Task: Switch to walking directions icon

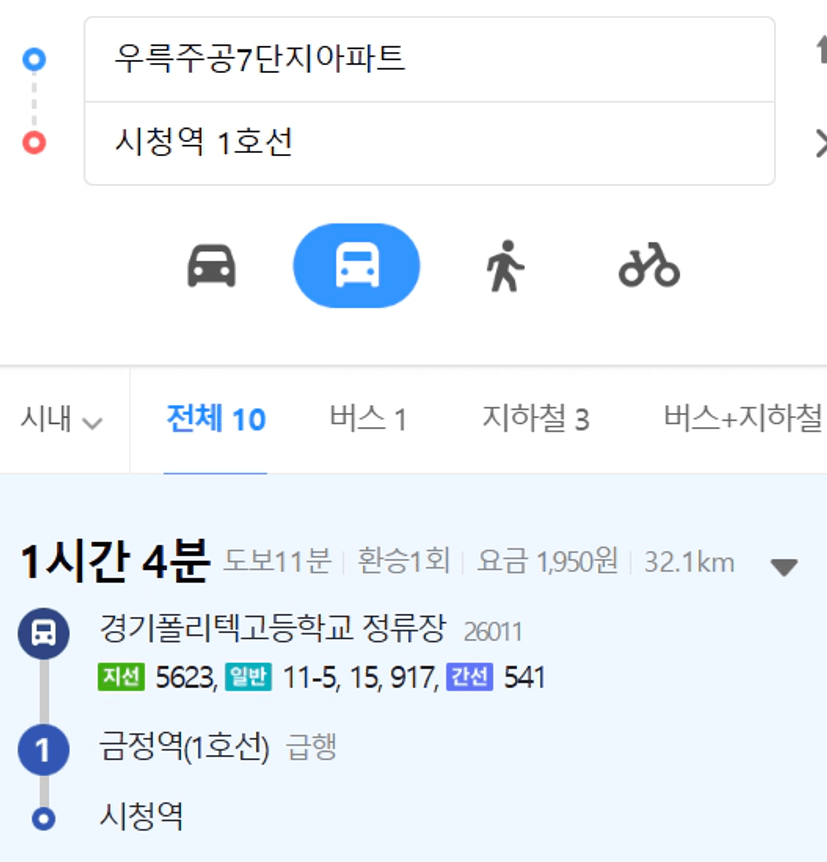Action: pyautogui.click(x=505, y=266)
